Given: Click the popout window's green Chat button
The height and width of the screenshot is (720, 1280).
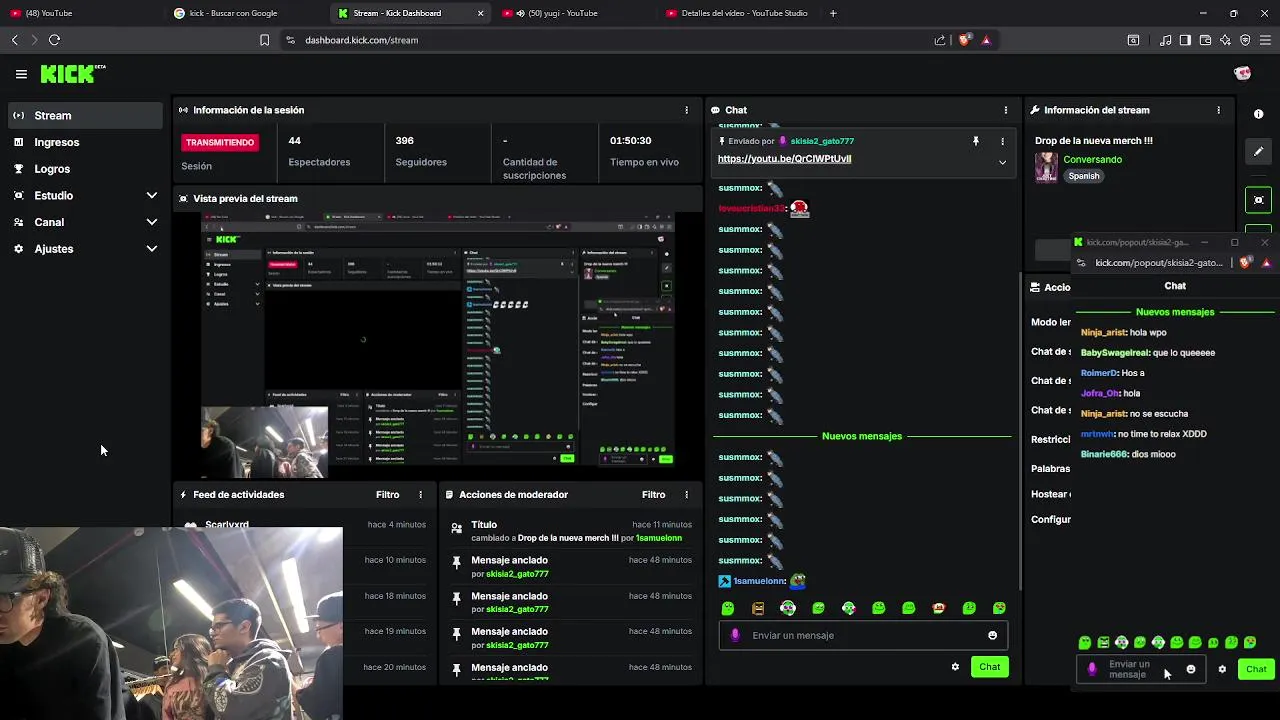Looking at the screenshot, I should point(1256,669).
